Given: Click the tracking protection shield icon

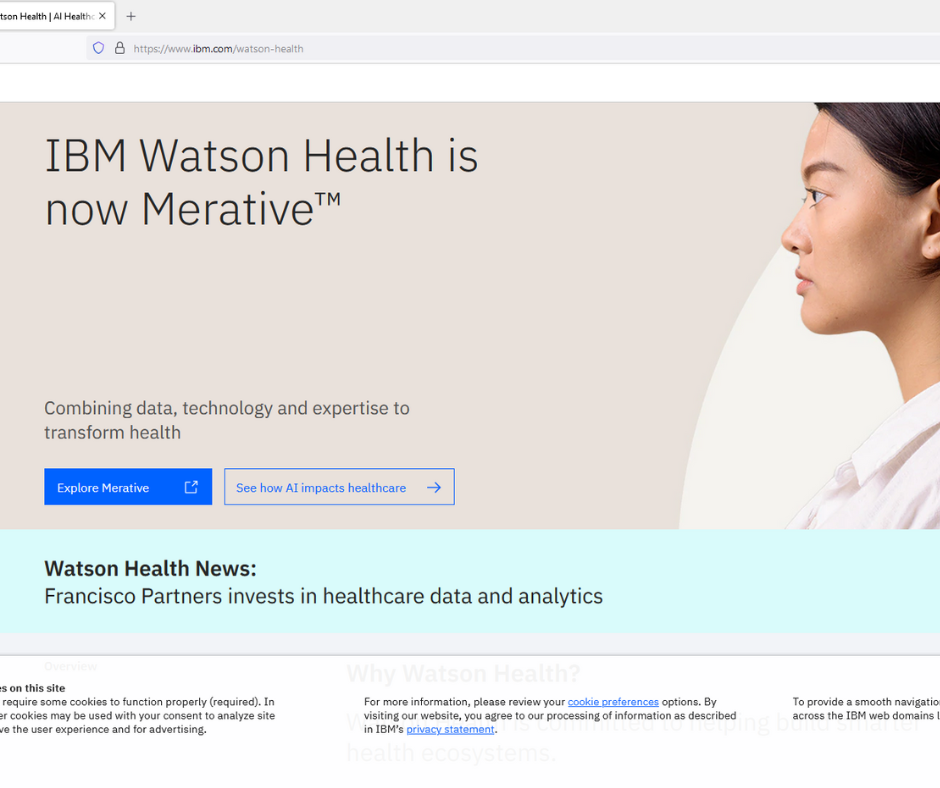Looking at the screenshot, I should tap(98, 48).
